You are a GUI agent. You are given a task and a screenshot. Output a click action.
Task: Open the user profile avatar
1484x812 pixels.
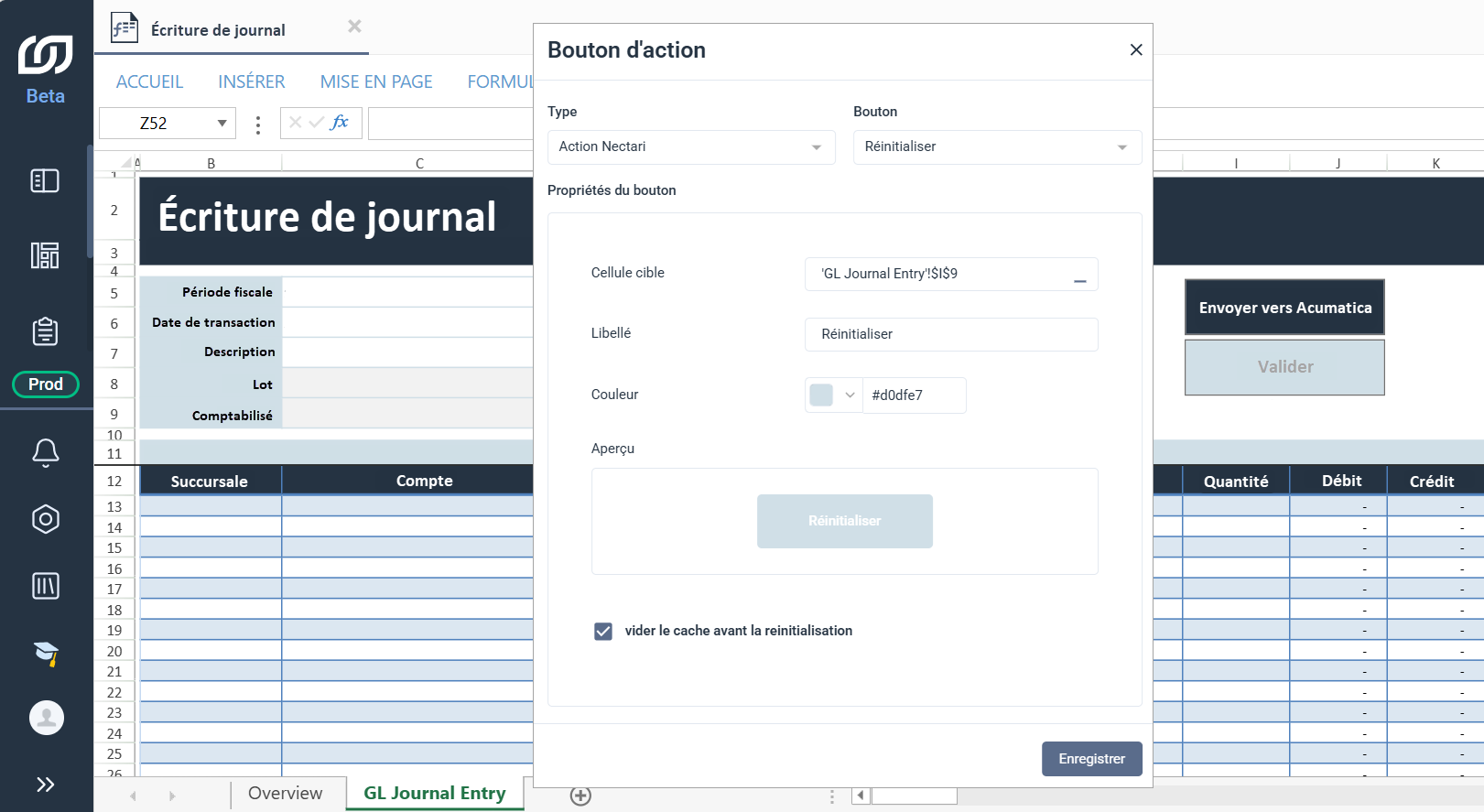point(47,718)
